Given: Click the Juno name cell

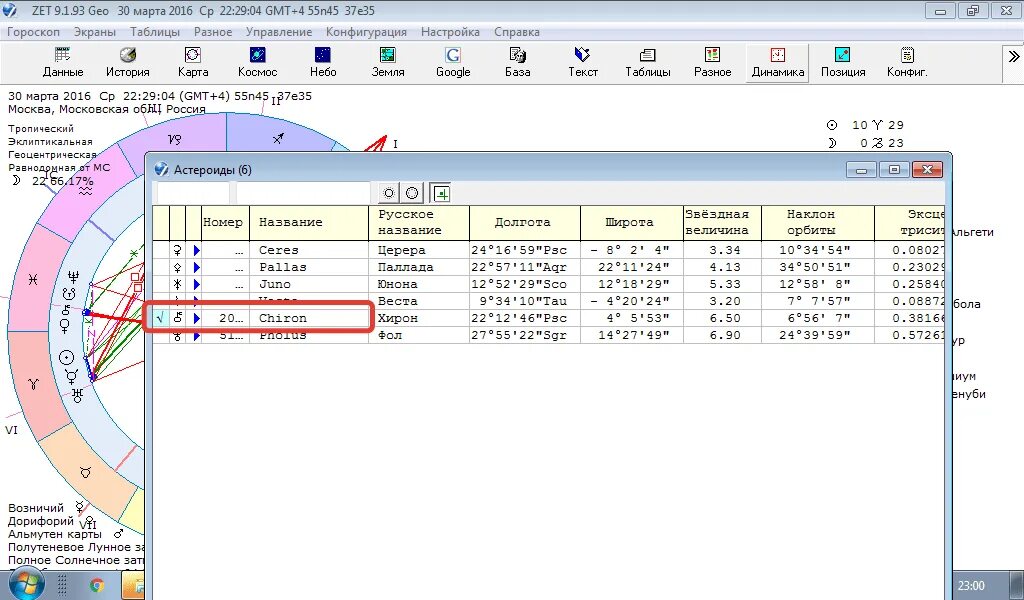Looking at the screenshot, I should coord(309,284).
